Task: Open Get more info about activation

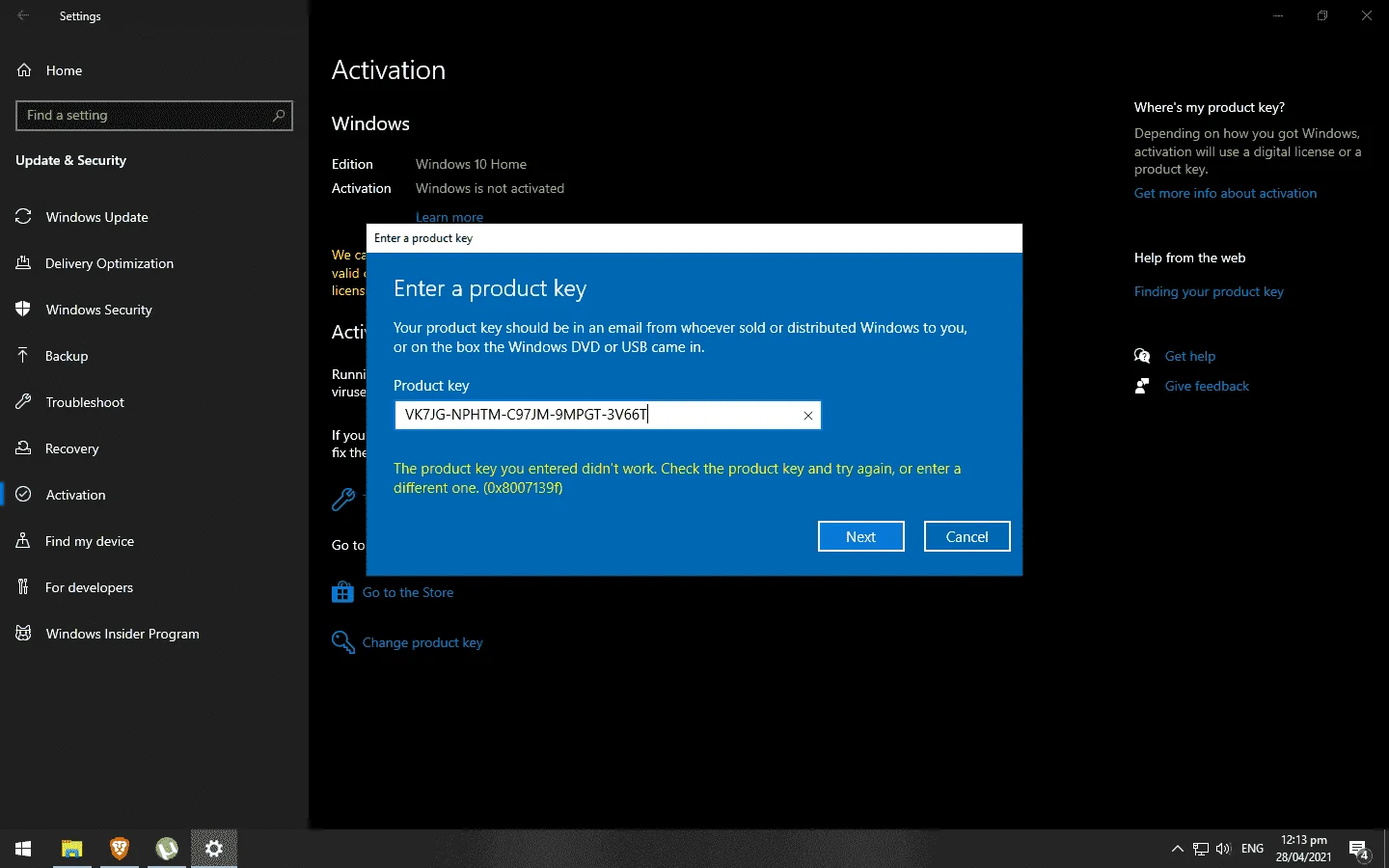Action: coord(1225,193)
